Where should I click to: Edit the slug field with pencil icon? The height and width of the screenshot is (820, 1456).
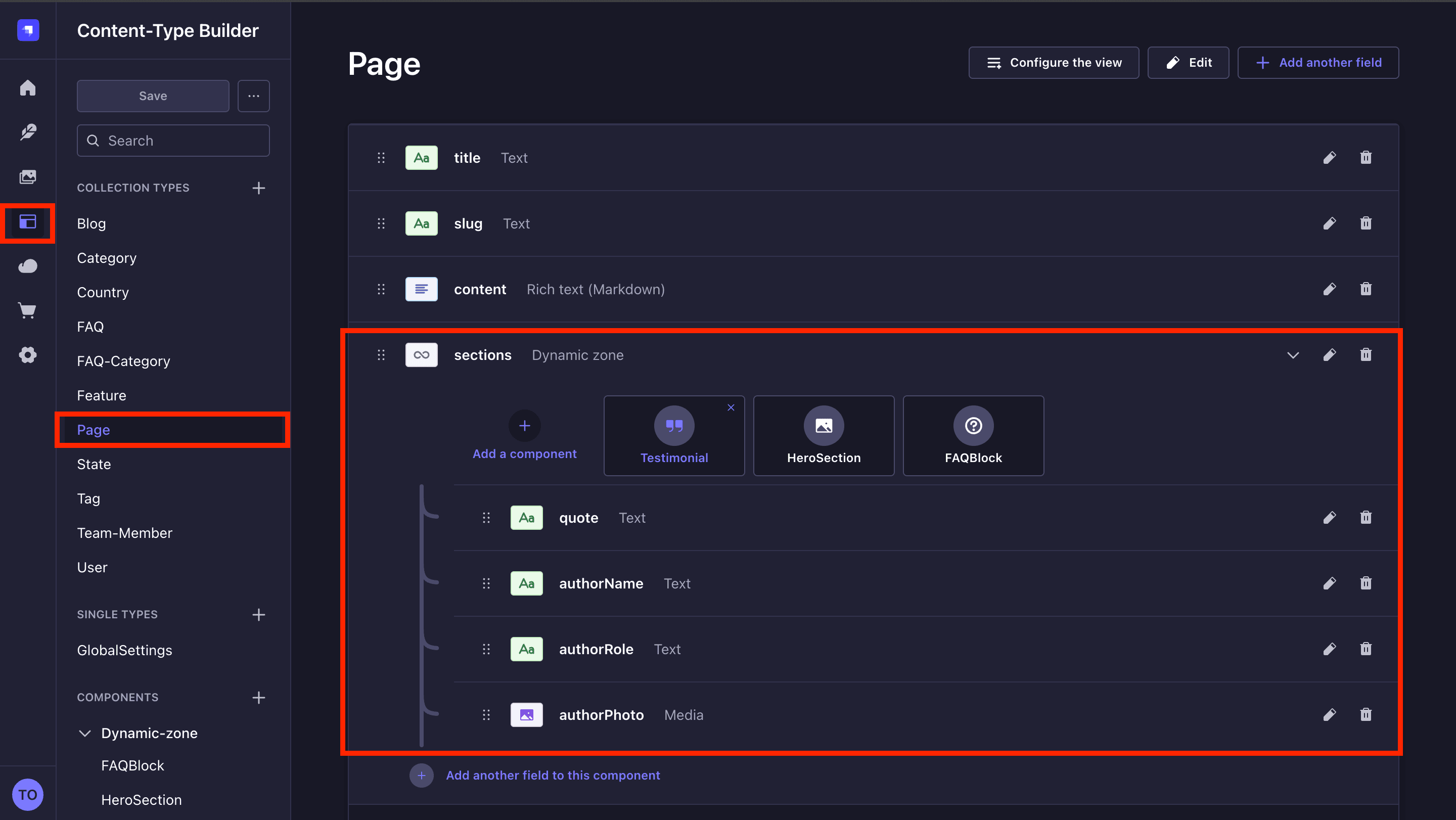1330,223
